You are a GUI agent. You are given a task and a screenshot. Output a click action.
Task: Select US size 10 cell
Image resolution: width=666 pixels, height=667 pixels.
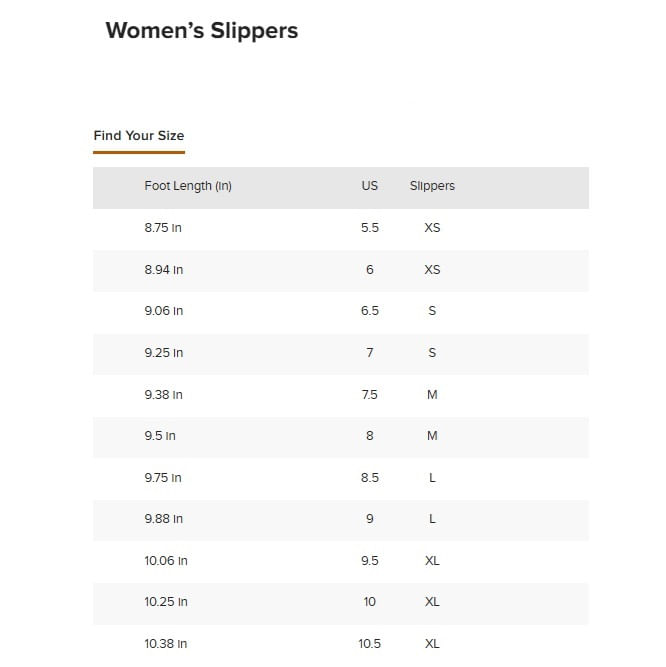[370, 602]
